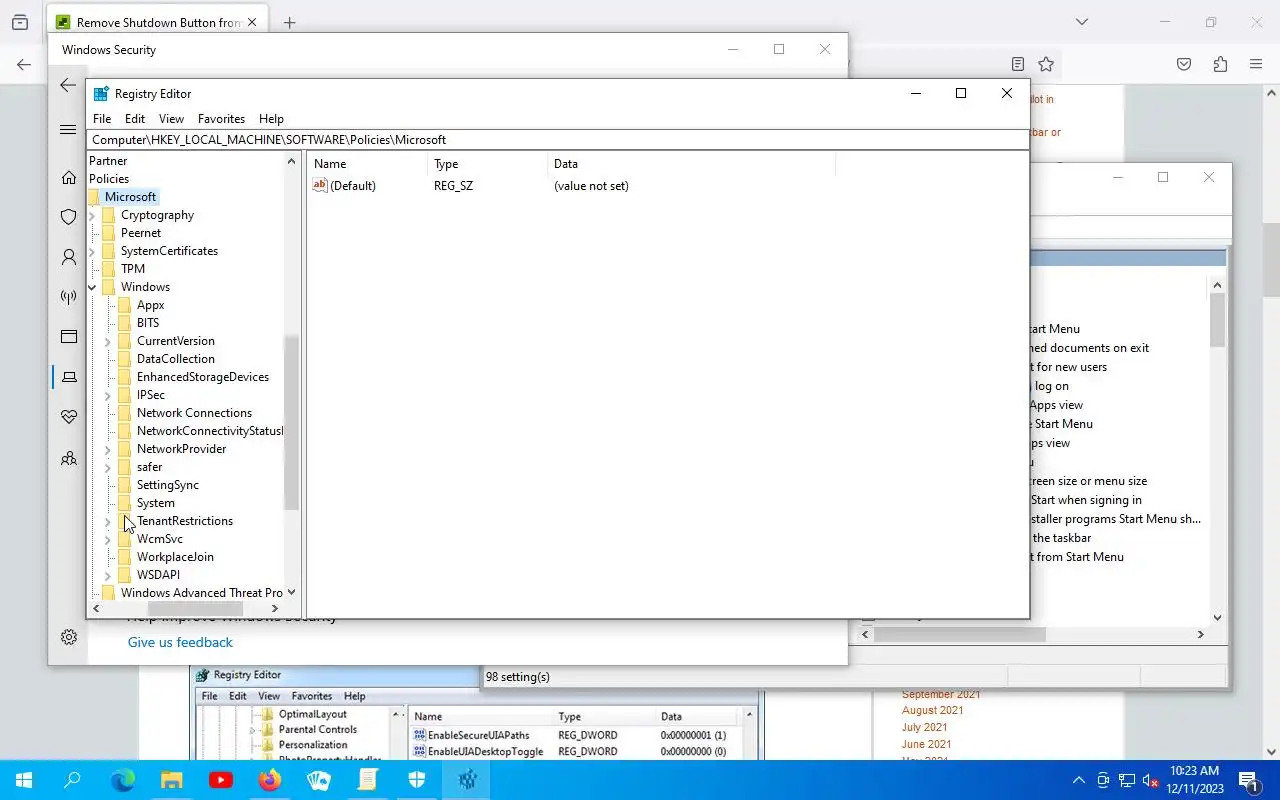Open Registry Editor Edit menu
This screenshot has width=1280, height=800.
point(135,118)
